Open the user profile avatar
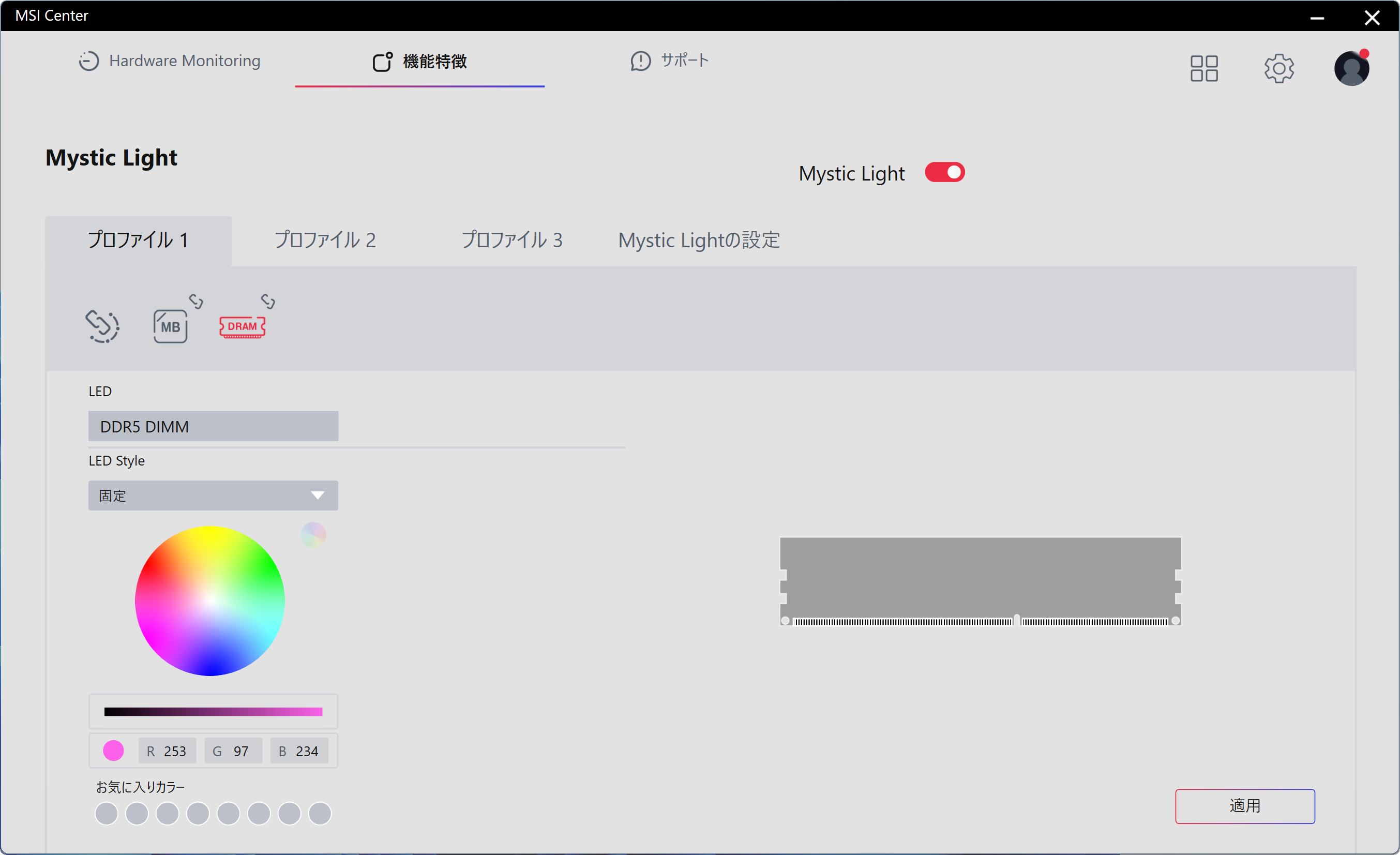 coord(1352,68)
